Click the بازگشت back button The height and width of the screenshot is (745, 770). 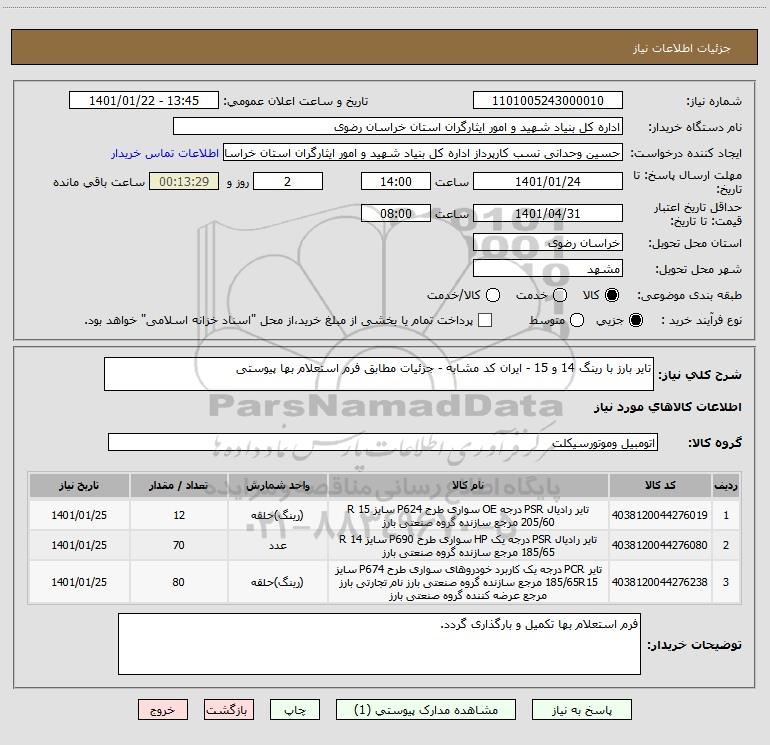click(229, 710)
